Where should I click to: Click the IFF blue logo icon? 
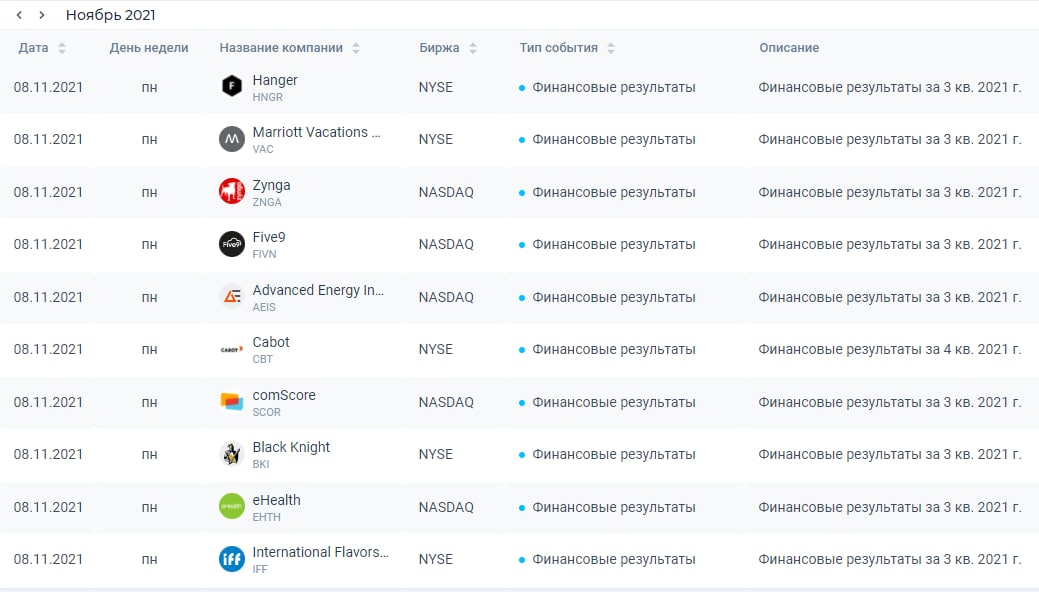pyautogui.click(x=232, y=559)
